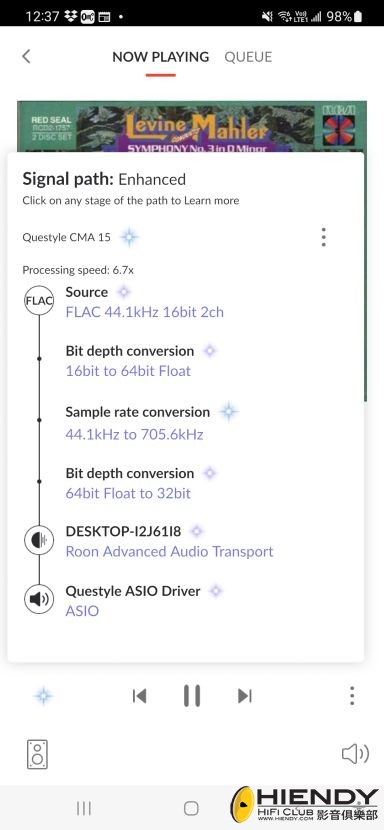The image size is (384, 830).
Task: Skip to the previous track
Action: tap(139, 696)
